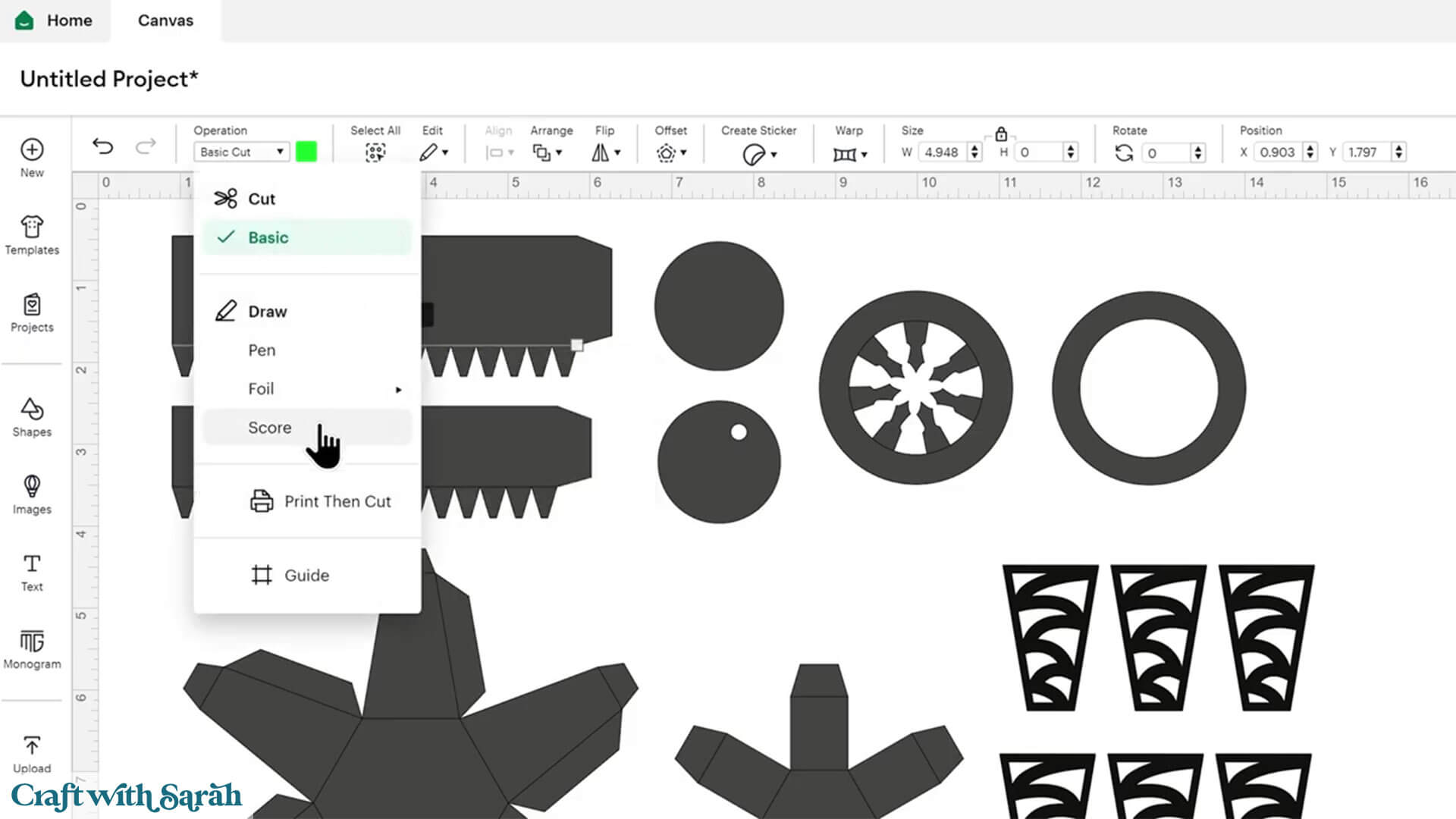Expand the Foil submenu arrow
Viewport: 1456px width, 819px height.
(398, 390)
